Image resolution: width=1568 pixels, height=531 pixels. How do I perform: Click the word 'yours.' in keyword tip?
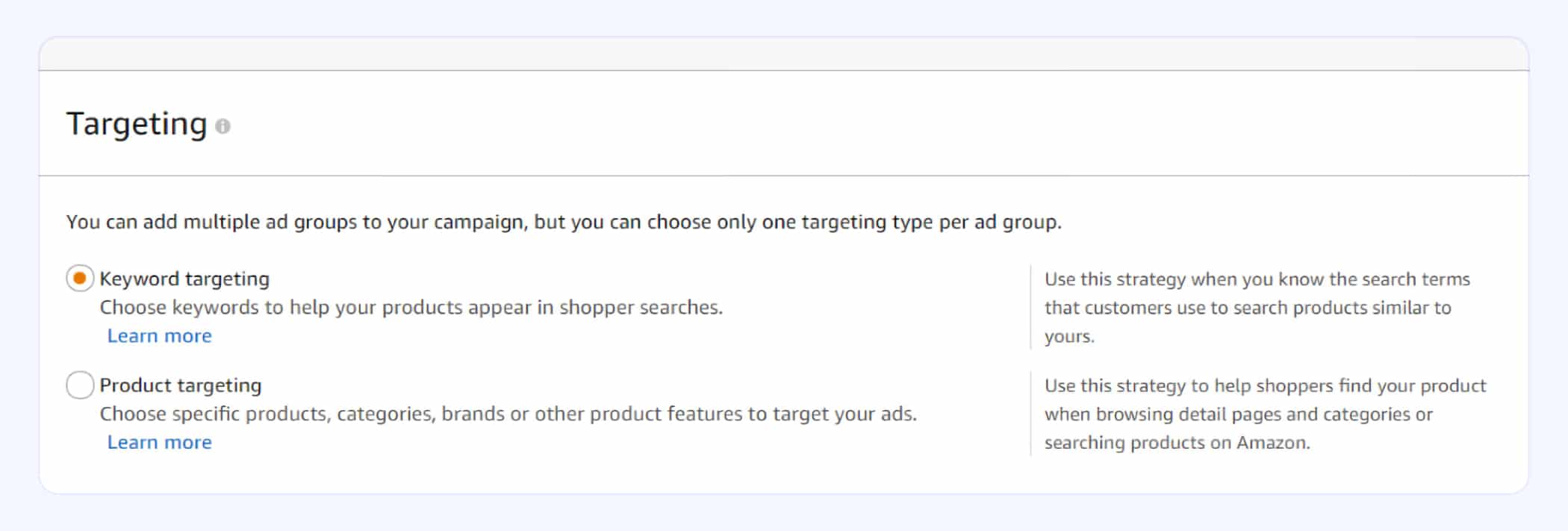pos(1069,337)
